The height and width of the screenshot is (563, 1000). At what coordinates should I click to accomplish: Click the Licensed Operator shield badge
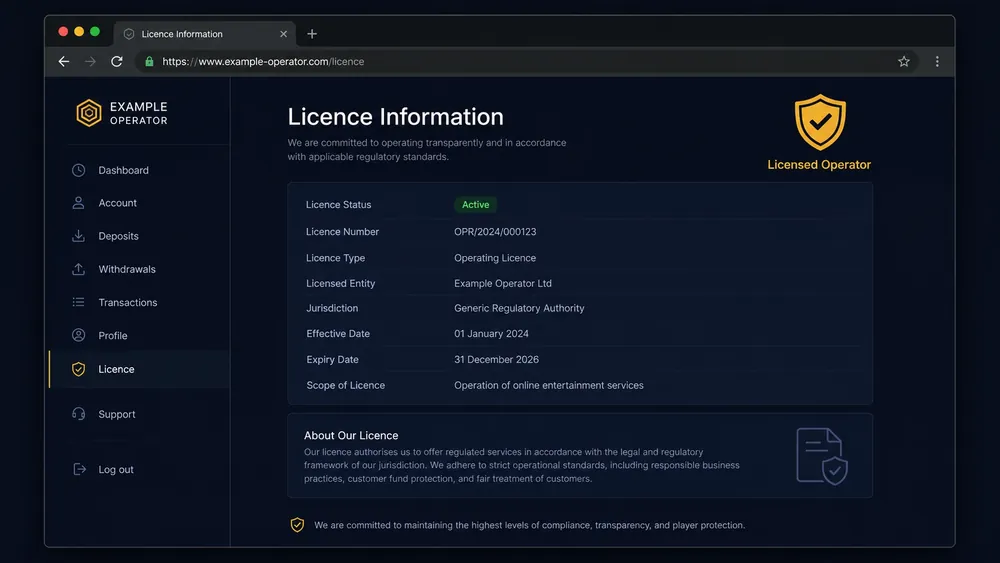tap(820, 122)
